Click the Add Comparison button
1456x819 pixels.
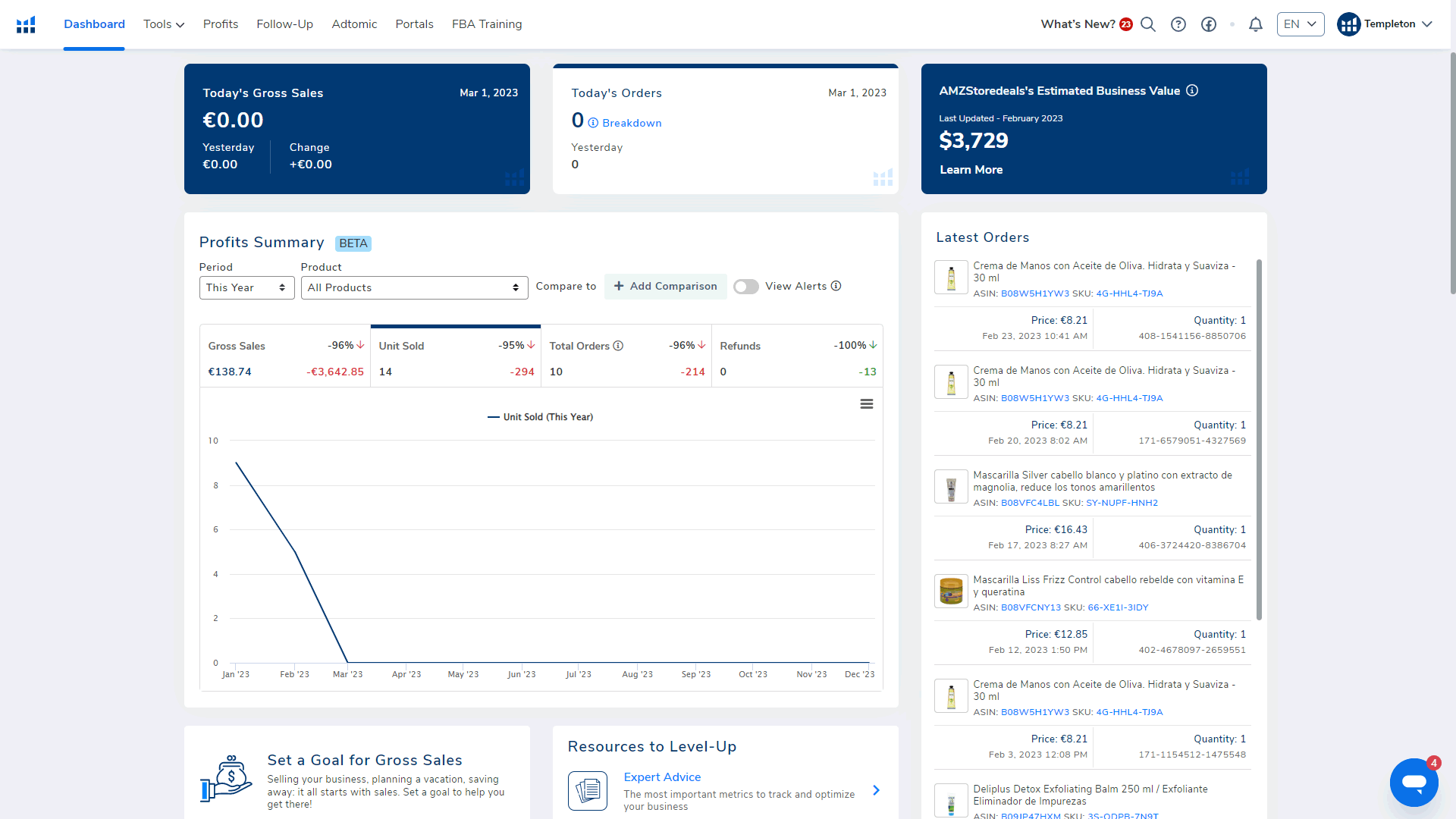click(x=664, y=287)
